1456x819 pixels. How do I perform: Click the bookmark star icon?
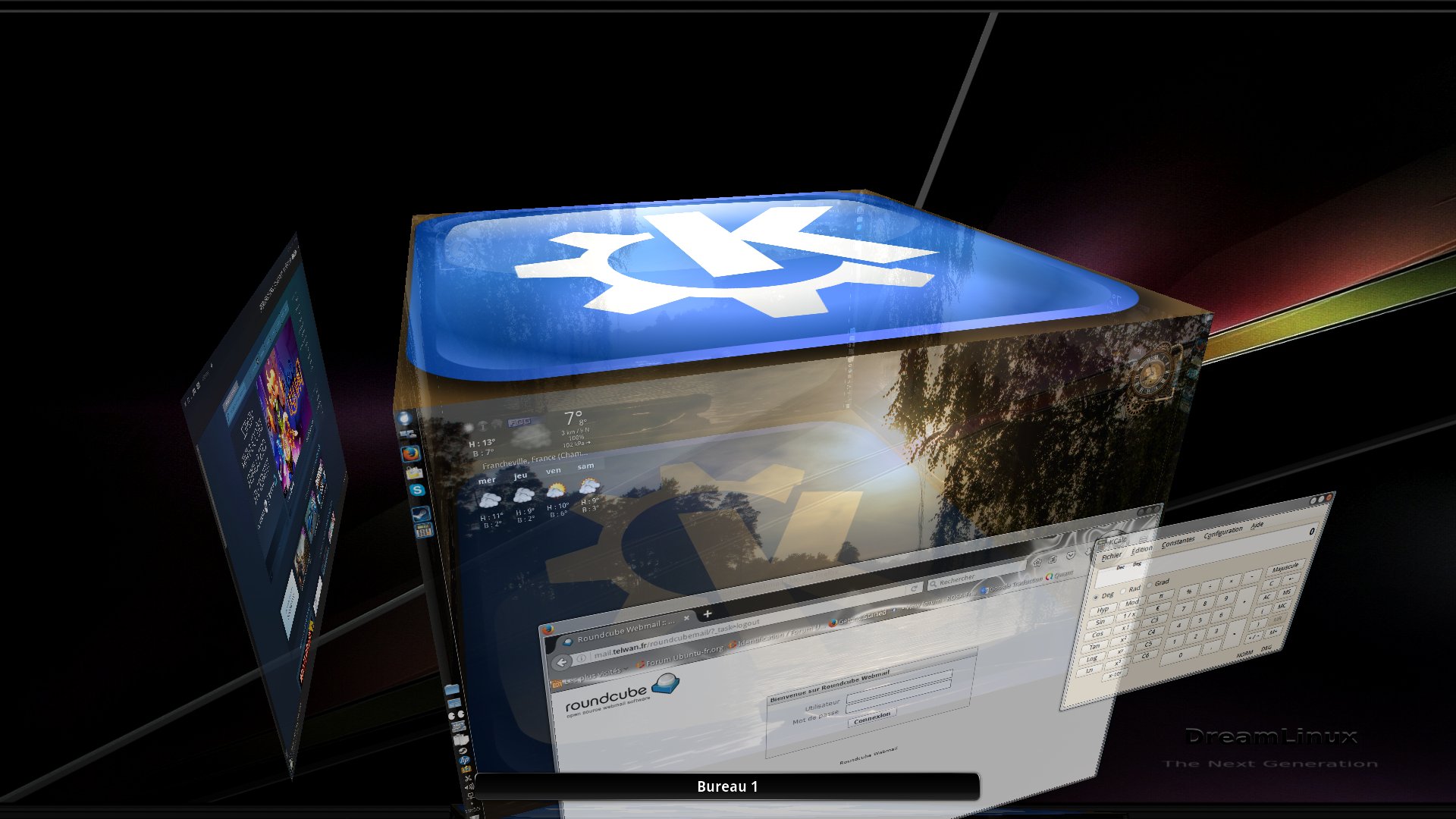1037,563
